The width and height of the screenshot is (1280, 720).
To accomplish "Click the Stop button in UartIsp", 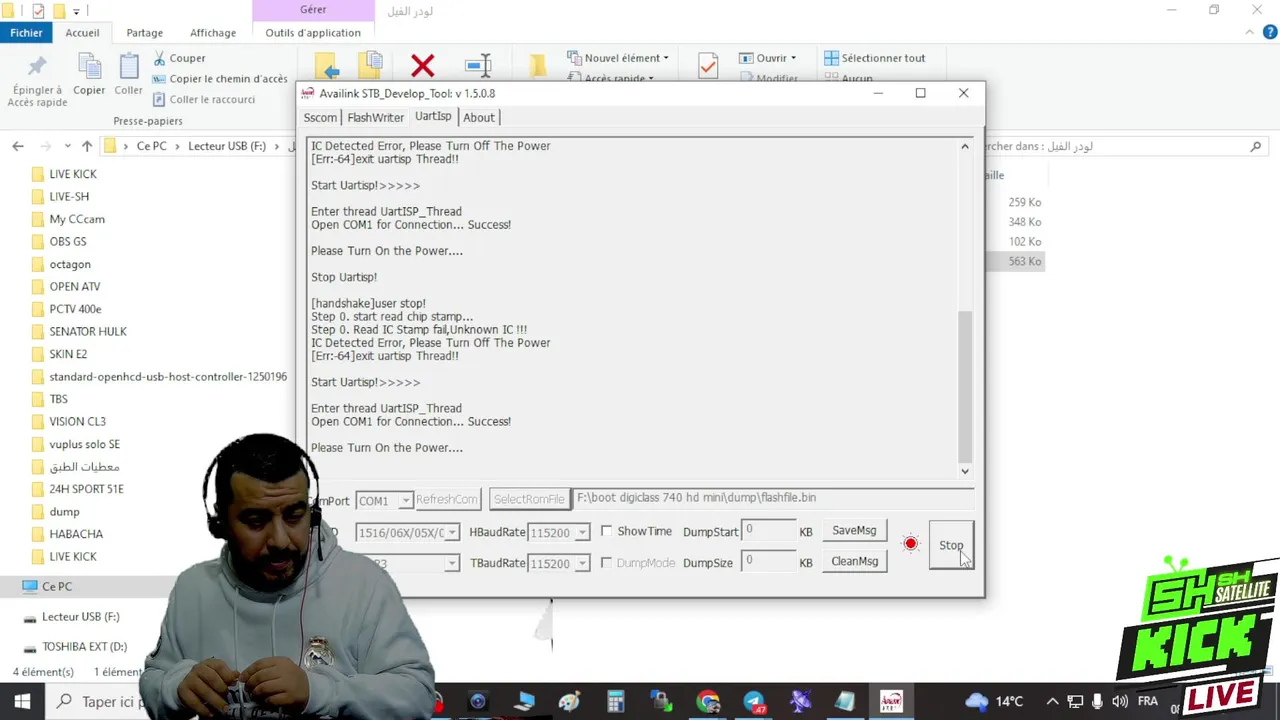I will tap(951, 546).
